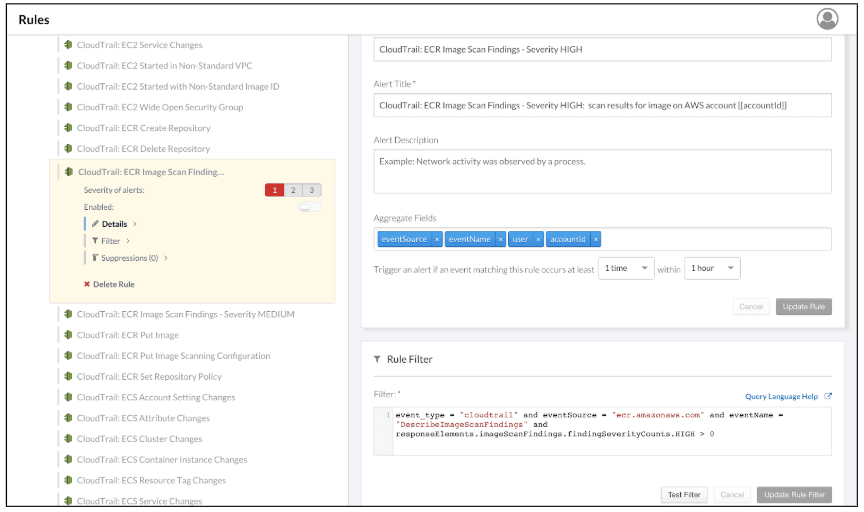Click the red X Delete Rule icon

tap(87, 284)
